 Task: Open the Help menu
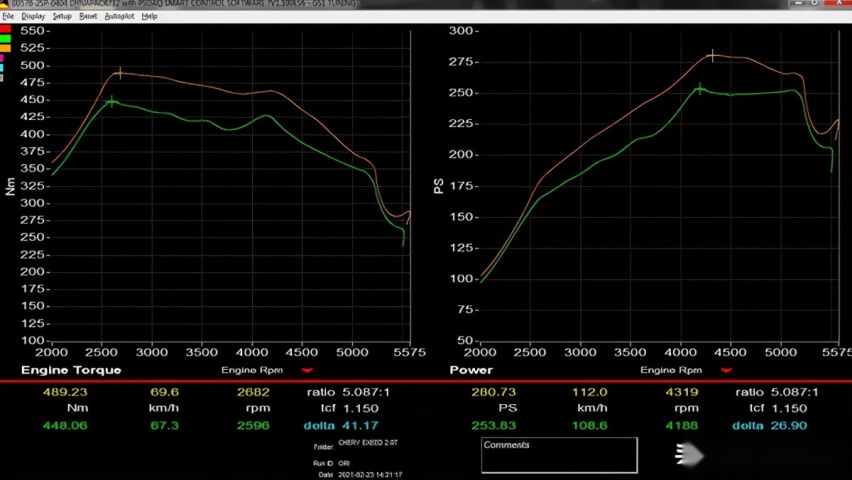[x=149, y=16]
